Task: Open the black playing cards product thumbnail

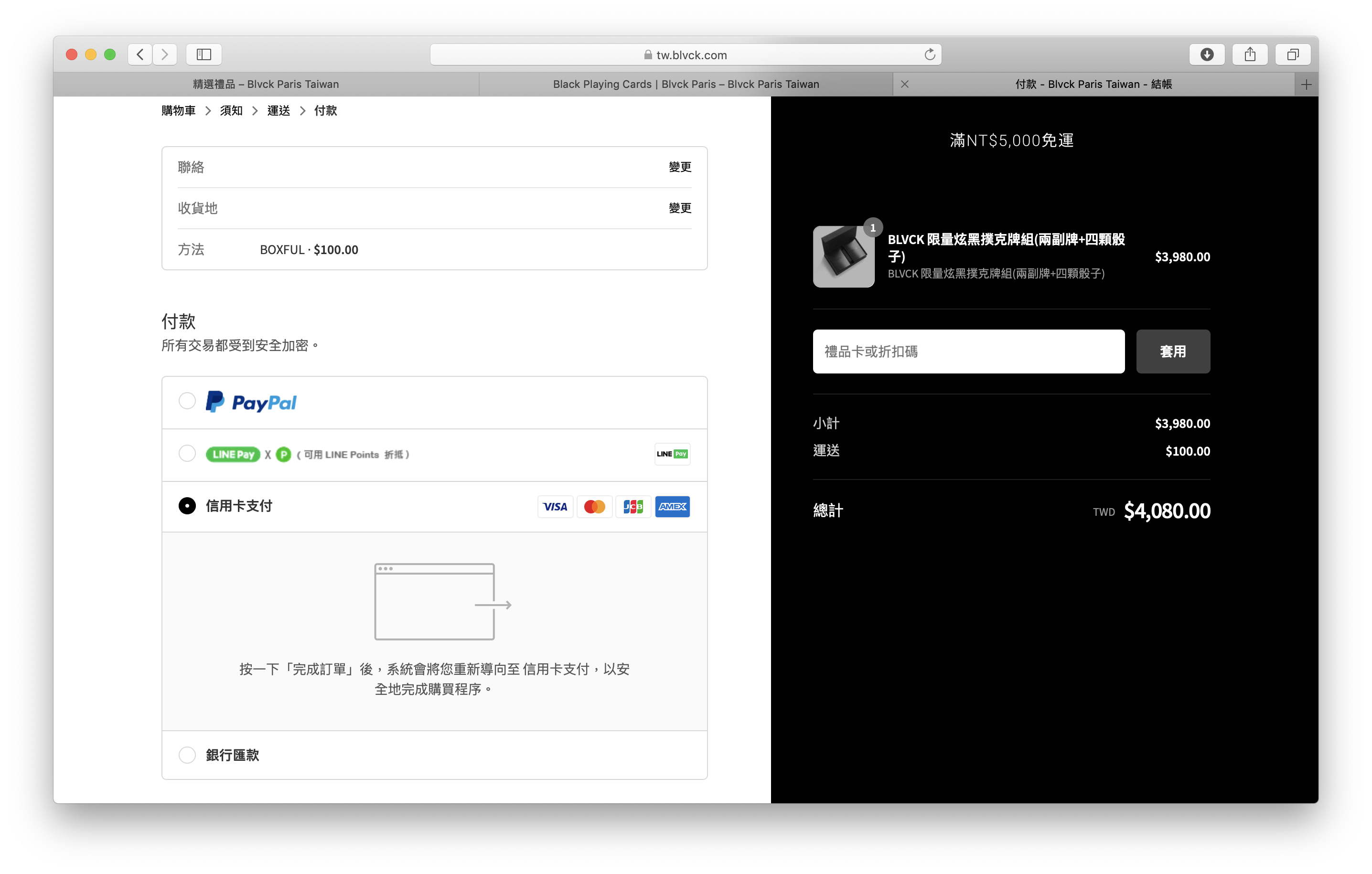Action: pos(843,256)
